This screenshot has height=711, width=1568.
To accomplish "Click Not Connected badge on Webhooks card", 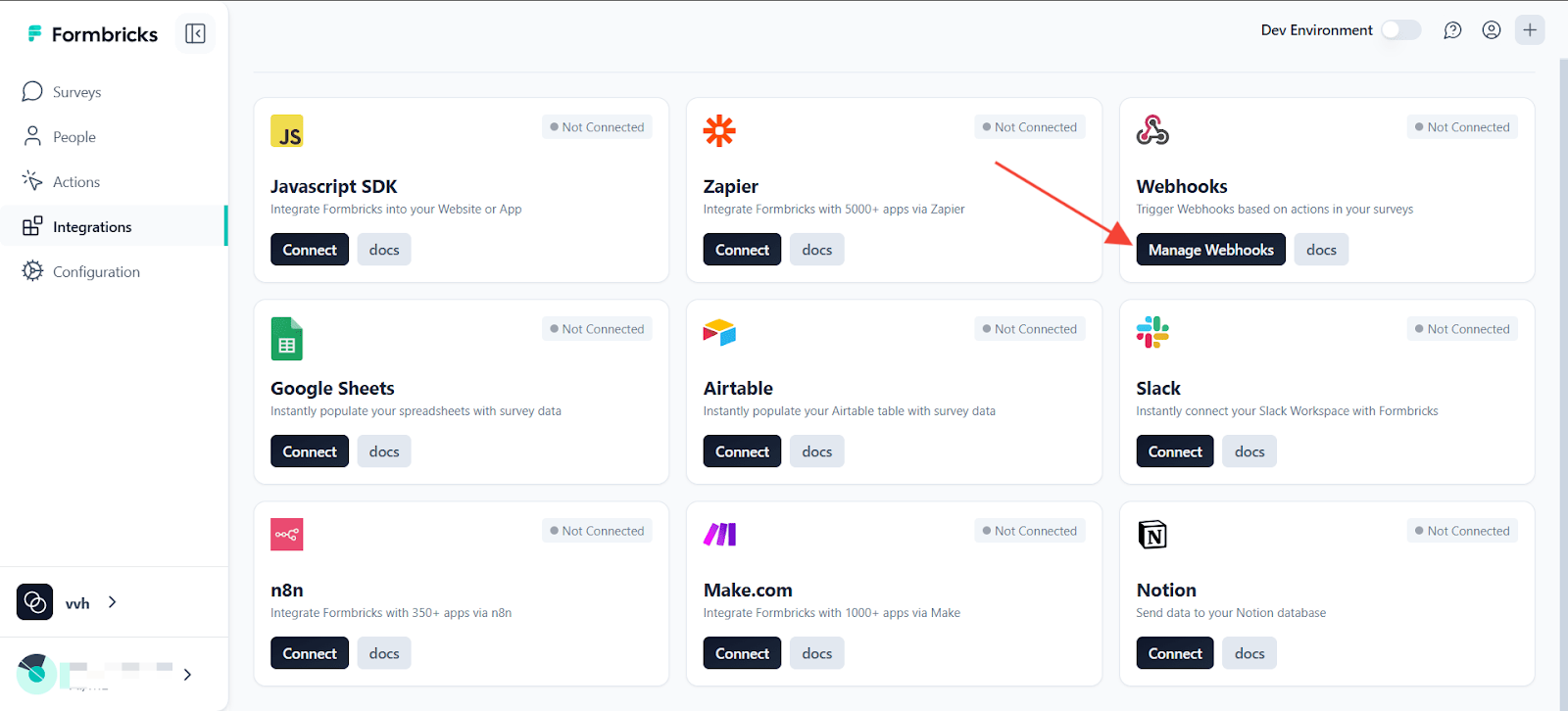I will [x=1462, y=127].
